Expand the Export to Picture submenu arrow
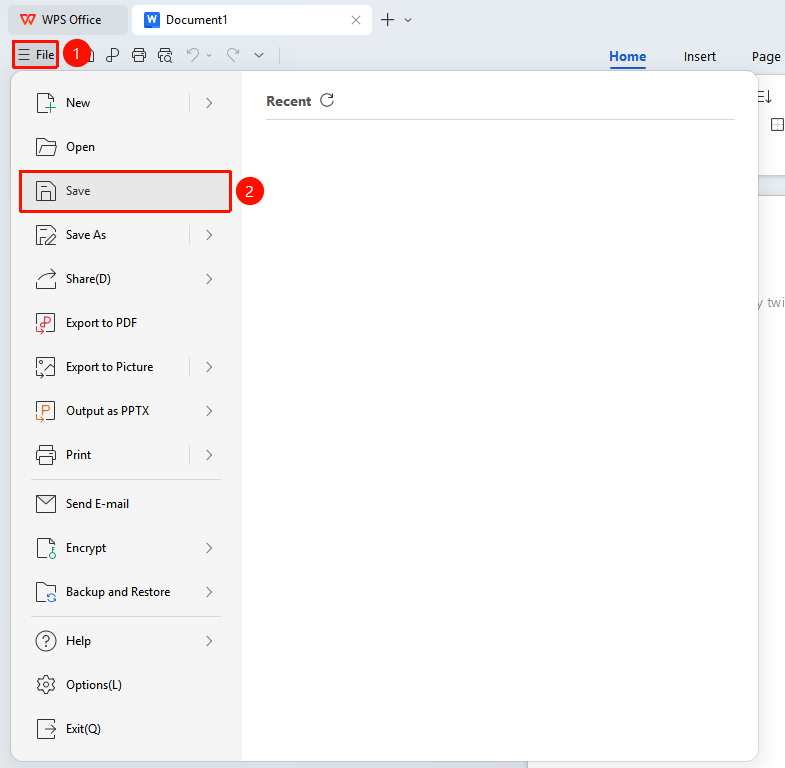 click(209, 367)
